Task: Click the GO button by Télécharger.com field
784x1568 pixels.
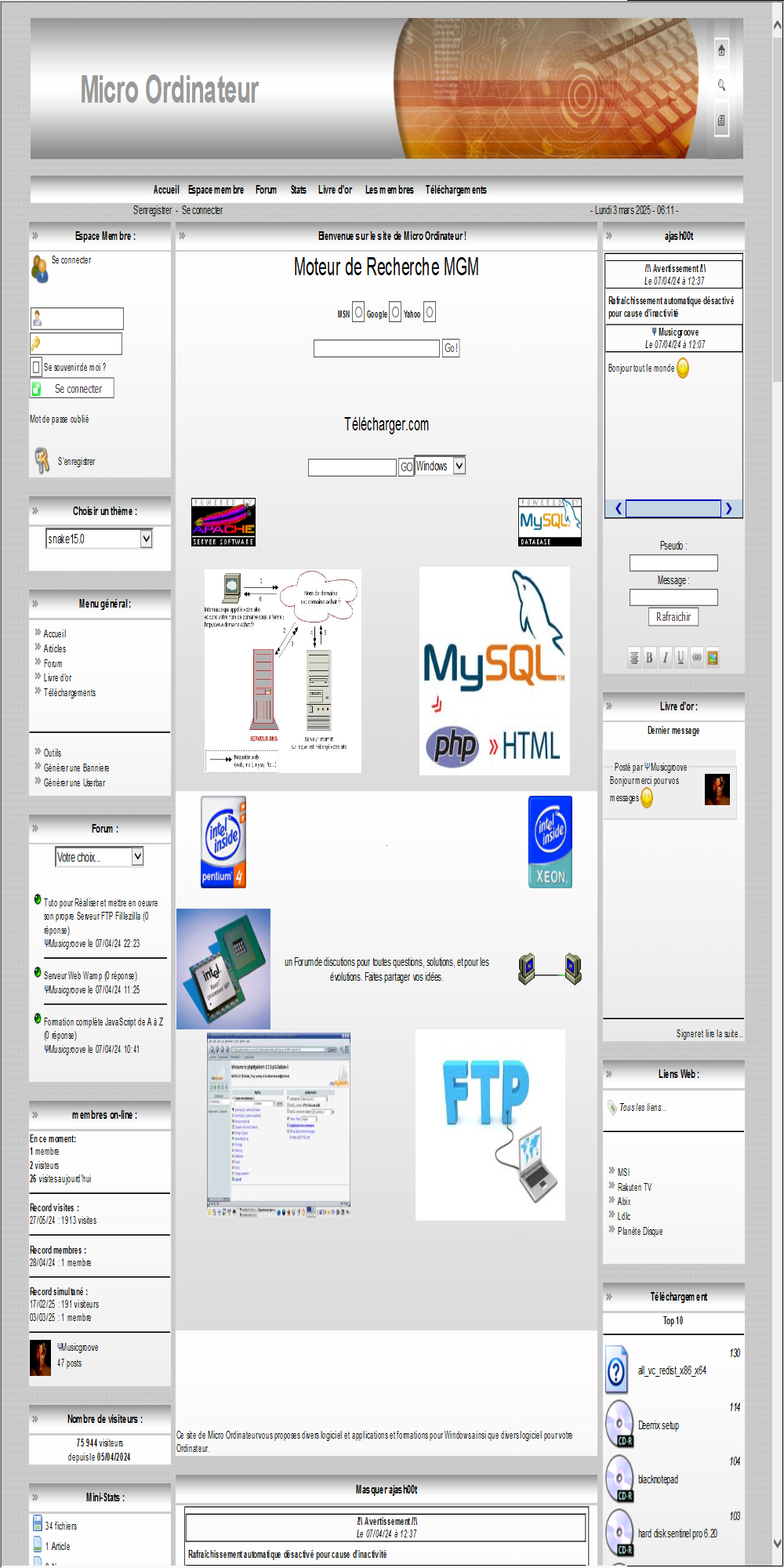Action: pos(406,467)
